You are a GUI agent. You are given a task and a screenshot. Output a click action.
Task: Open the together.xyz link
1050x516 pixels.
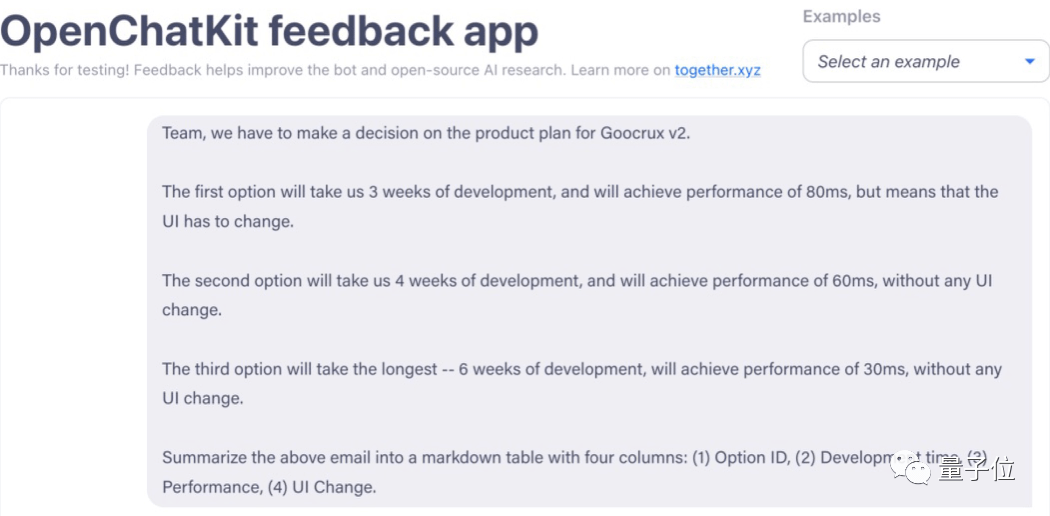(717, 70)
